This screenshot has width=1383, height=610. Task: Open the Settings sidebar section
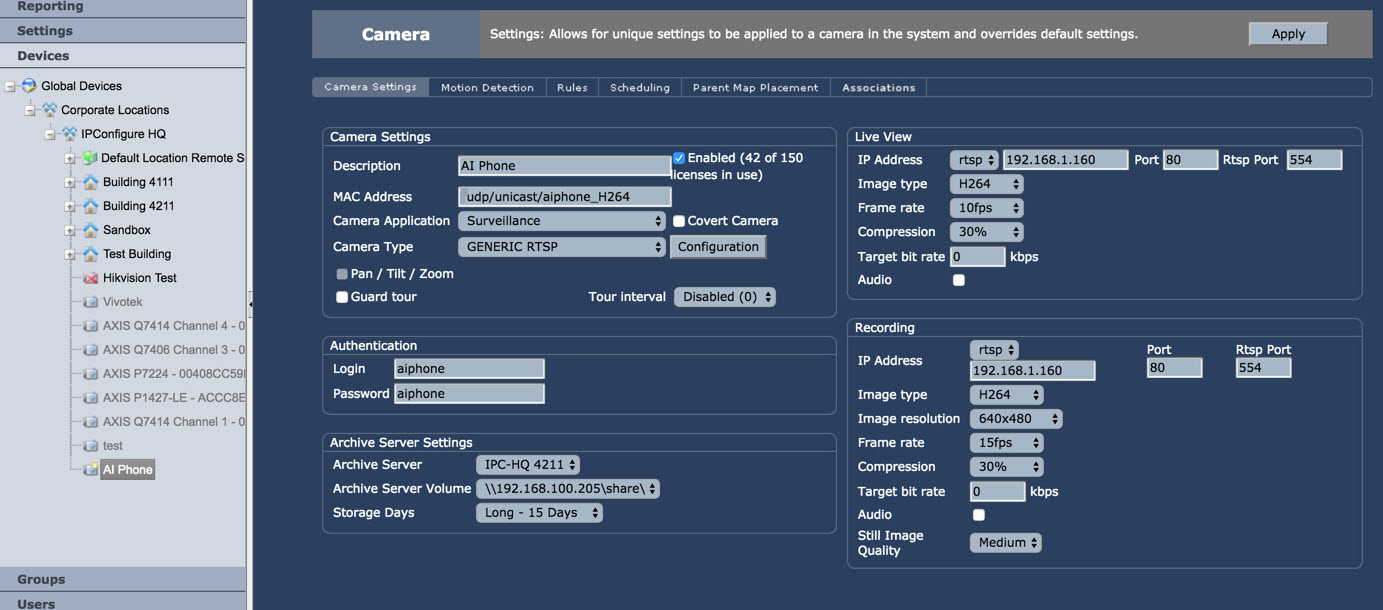123,31
